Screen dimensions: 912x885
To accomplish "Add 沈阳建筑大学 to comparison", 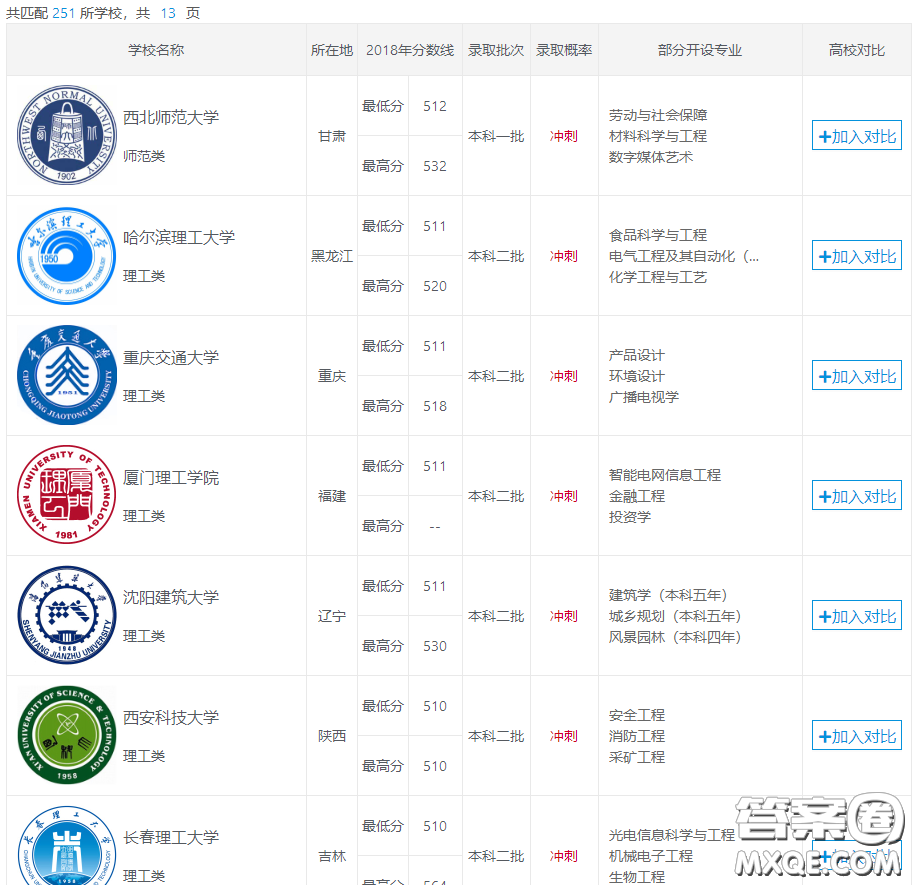I will [857, 616].
